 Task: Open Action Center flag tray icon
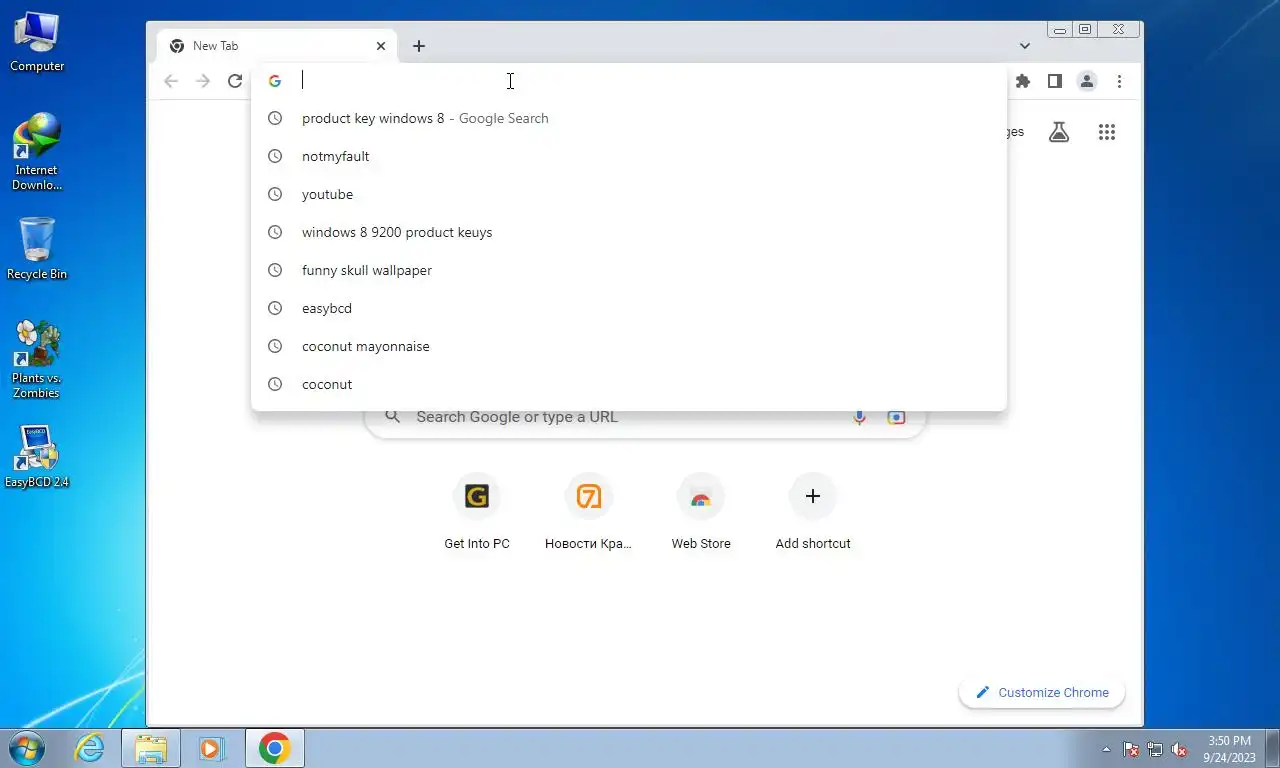[x=1131, y=749]
